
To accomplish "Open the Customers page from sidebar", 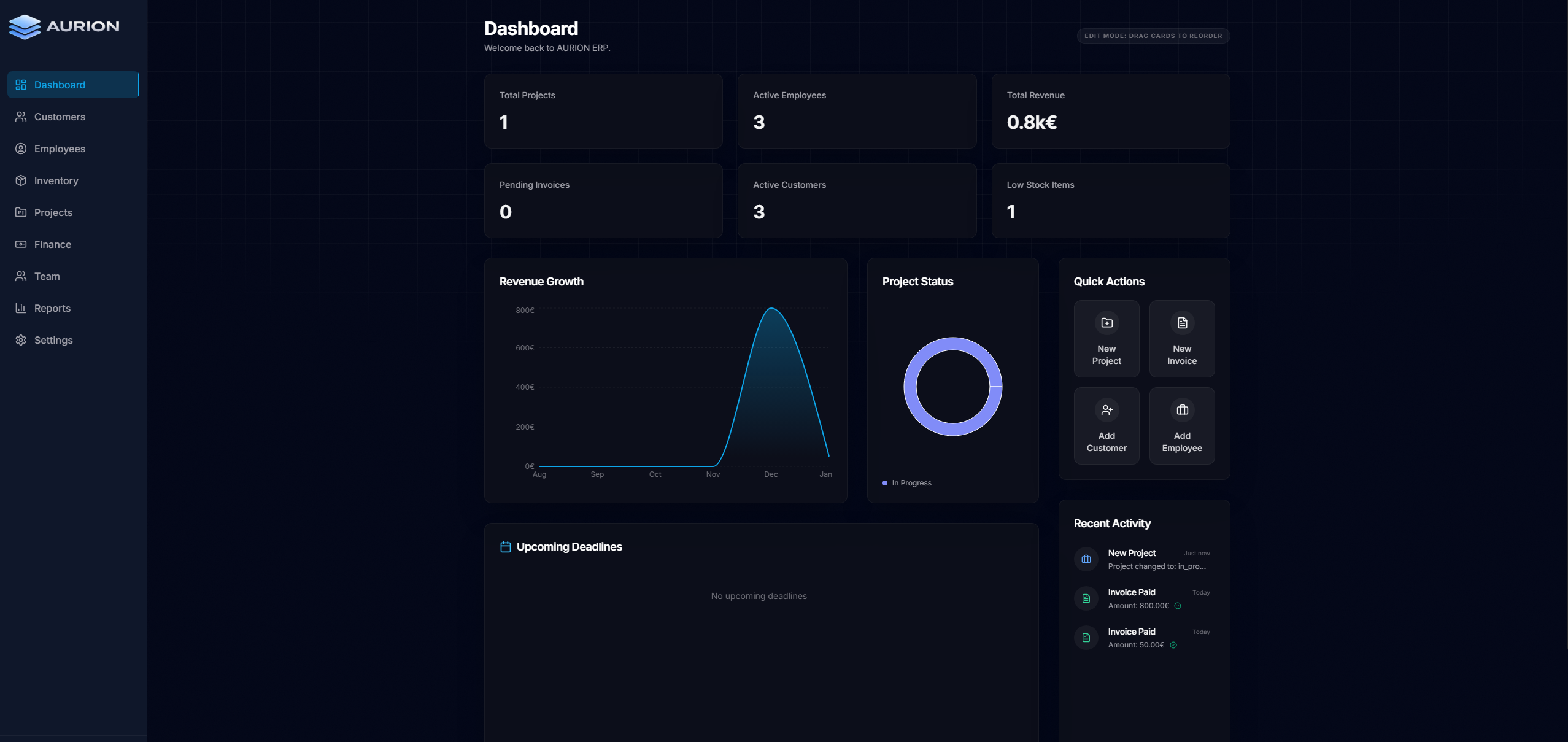I will pos(60,117).
